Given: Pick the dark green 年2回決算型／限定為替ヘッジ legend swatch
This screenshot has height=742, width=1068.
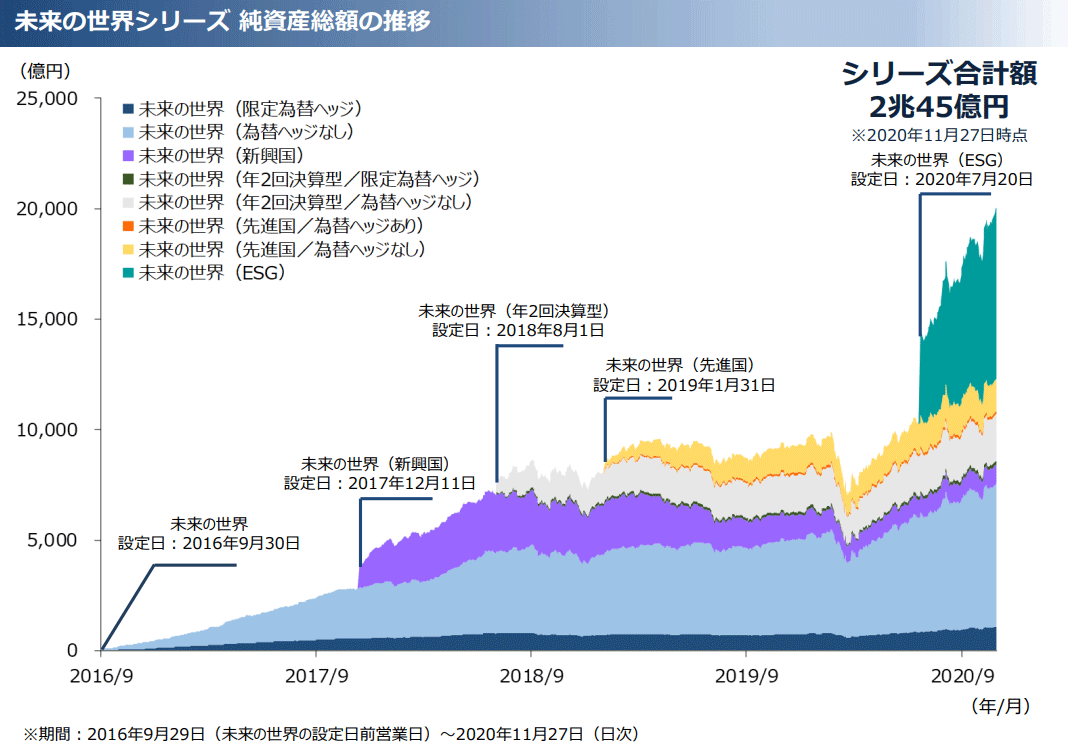Looking at the screenshot, I should point(128,179).
